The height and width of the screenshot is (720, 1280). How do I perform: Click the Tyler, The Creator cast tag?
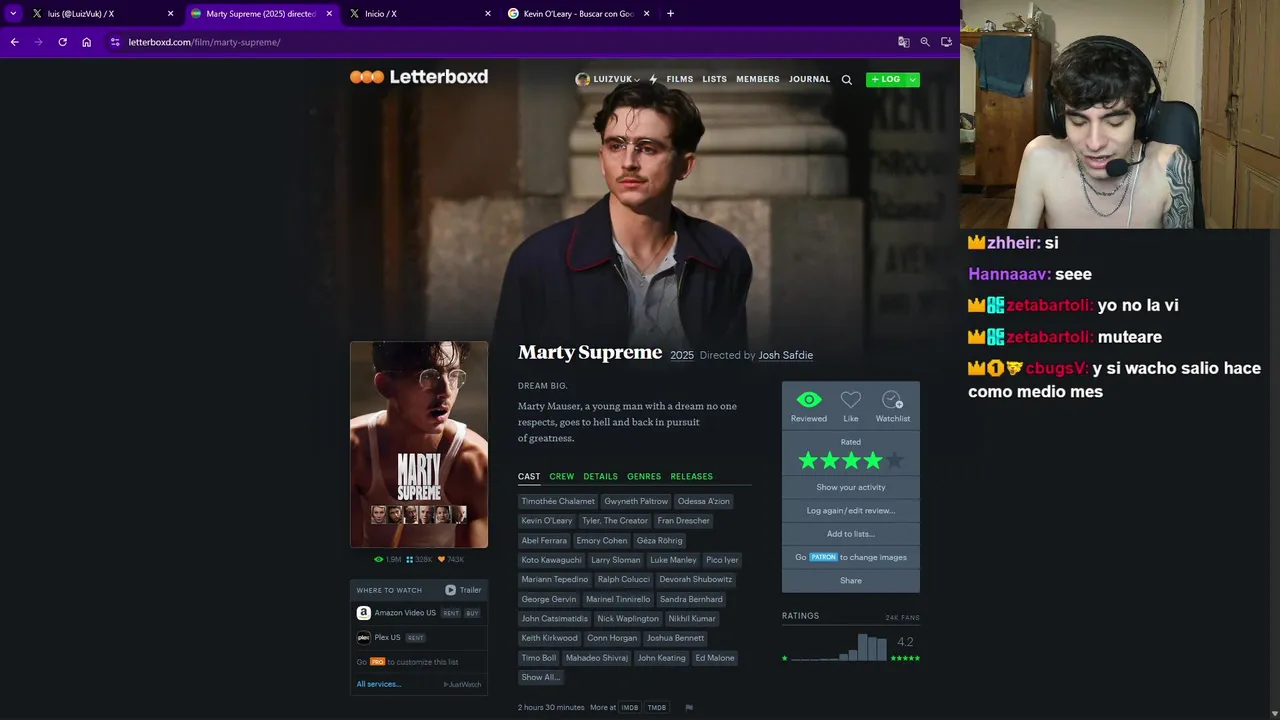(x=615, y=521)
